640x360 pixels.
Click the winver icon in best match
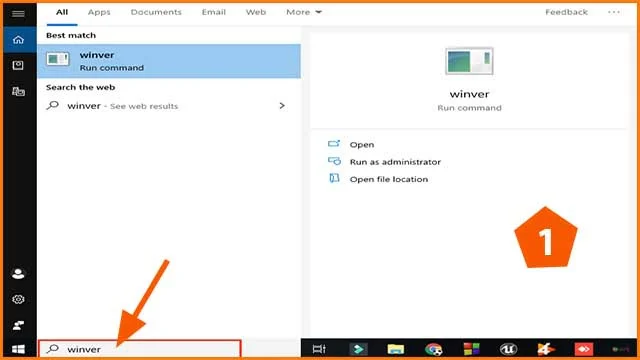pos(58,60)
